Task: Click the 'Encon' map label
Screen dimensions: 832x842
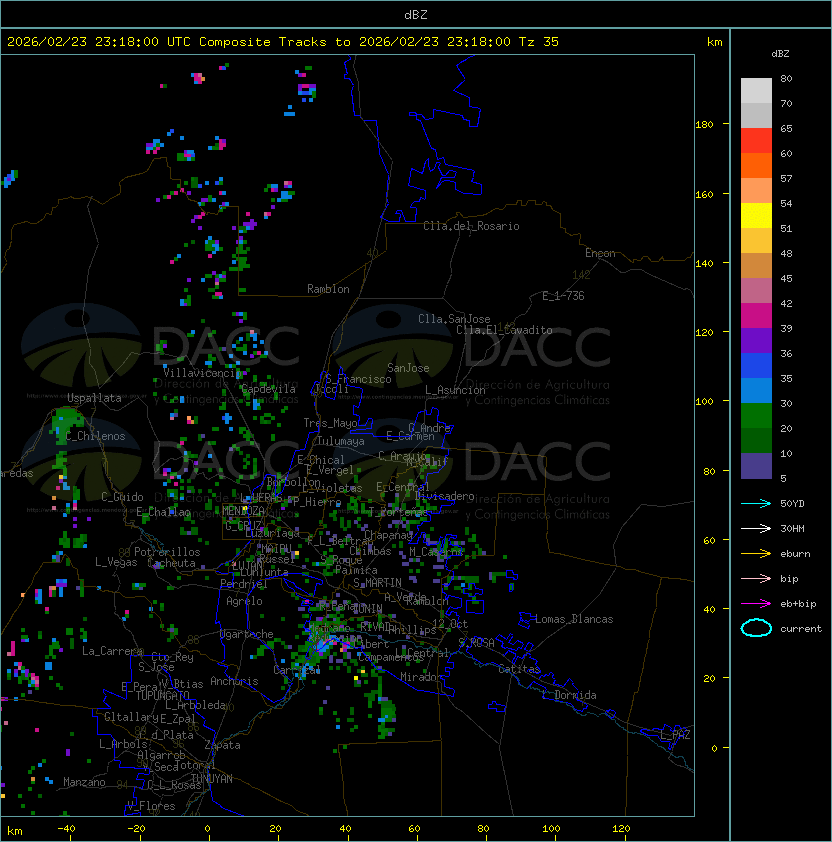Action: (x=600, y=253)
